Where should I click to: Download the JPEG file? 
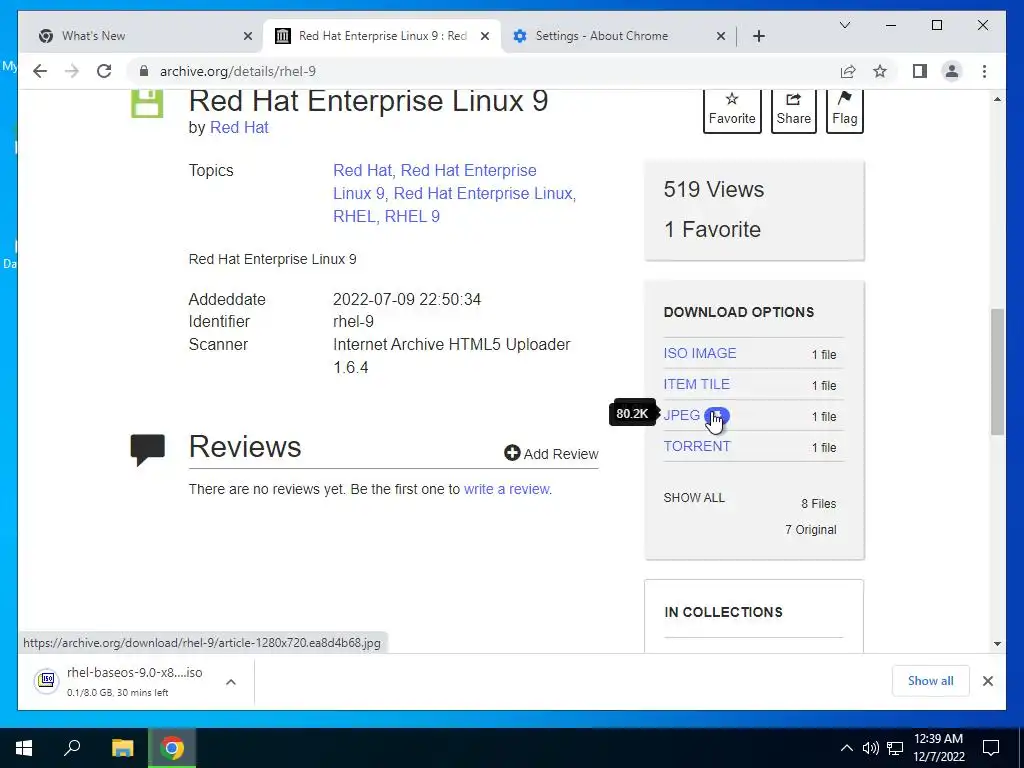(x=681, y=415)
